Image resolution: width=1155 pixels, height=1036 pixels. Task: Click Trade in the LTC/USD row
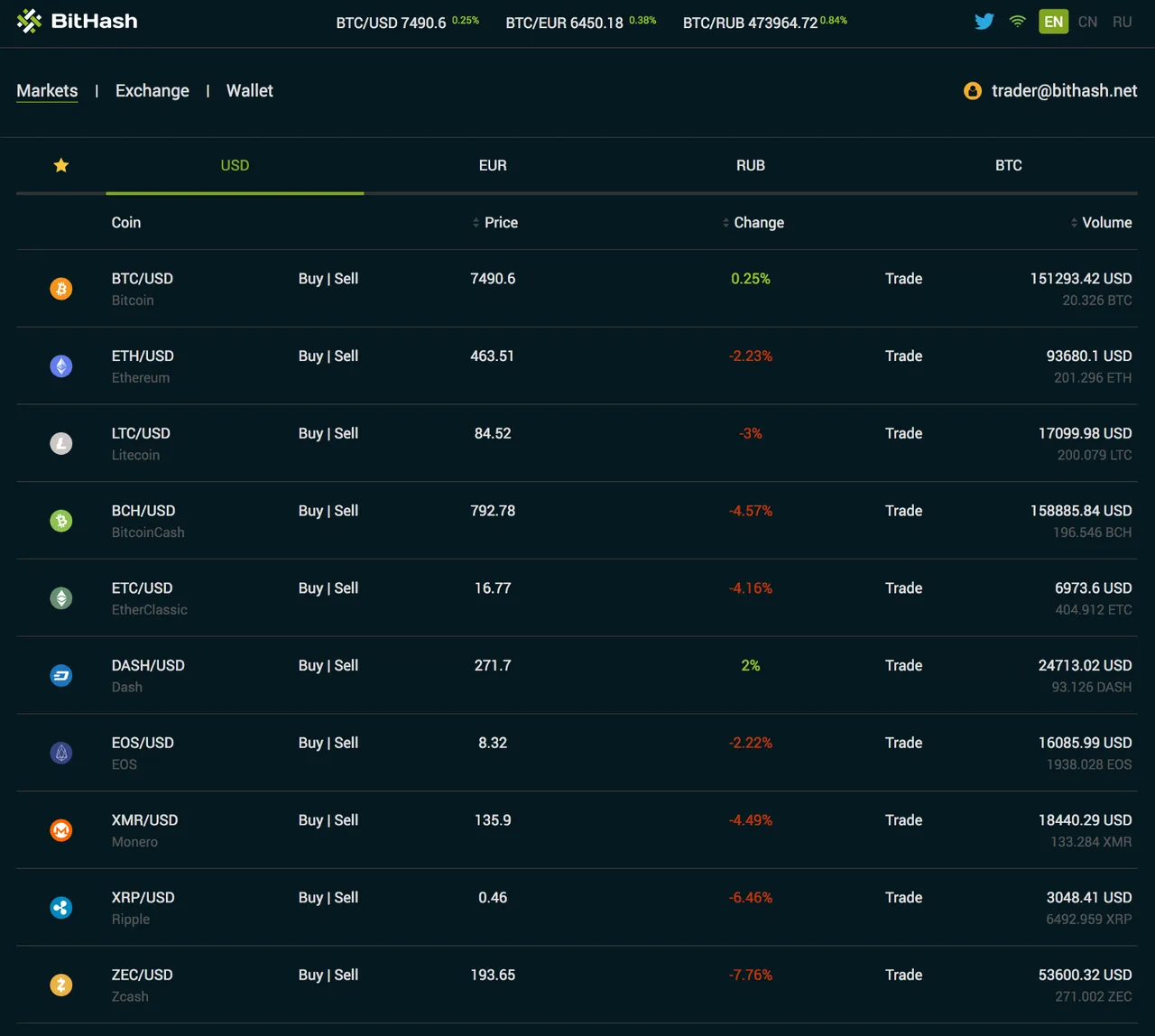903,434
